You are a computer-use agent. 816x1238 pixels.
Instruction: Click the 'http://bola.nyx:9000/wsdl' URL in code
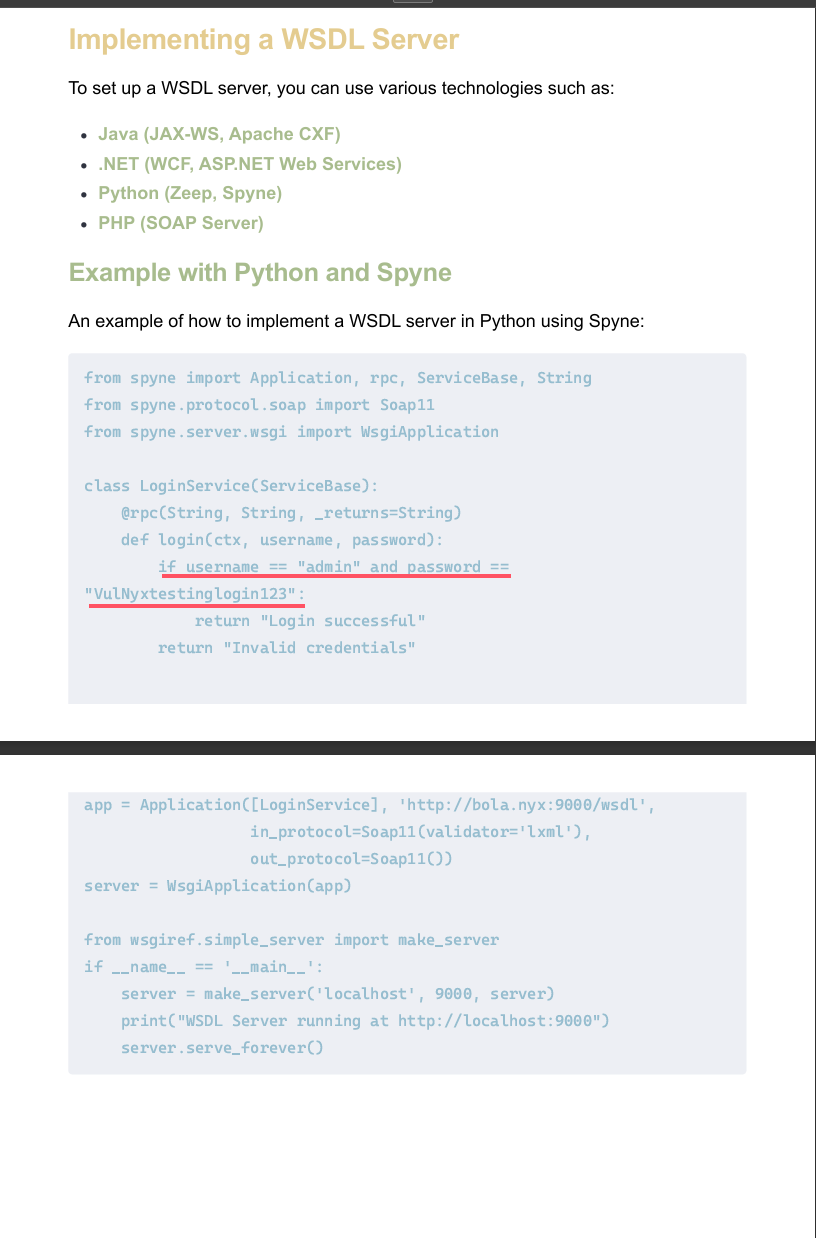[529, 805]
